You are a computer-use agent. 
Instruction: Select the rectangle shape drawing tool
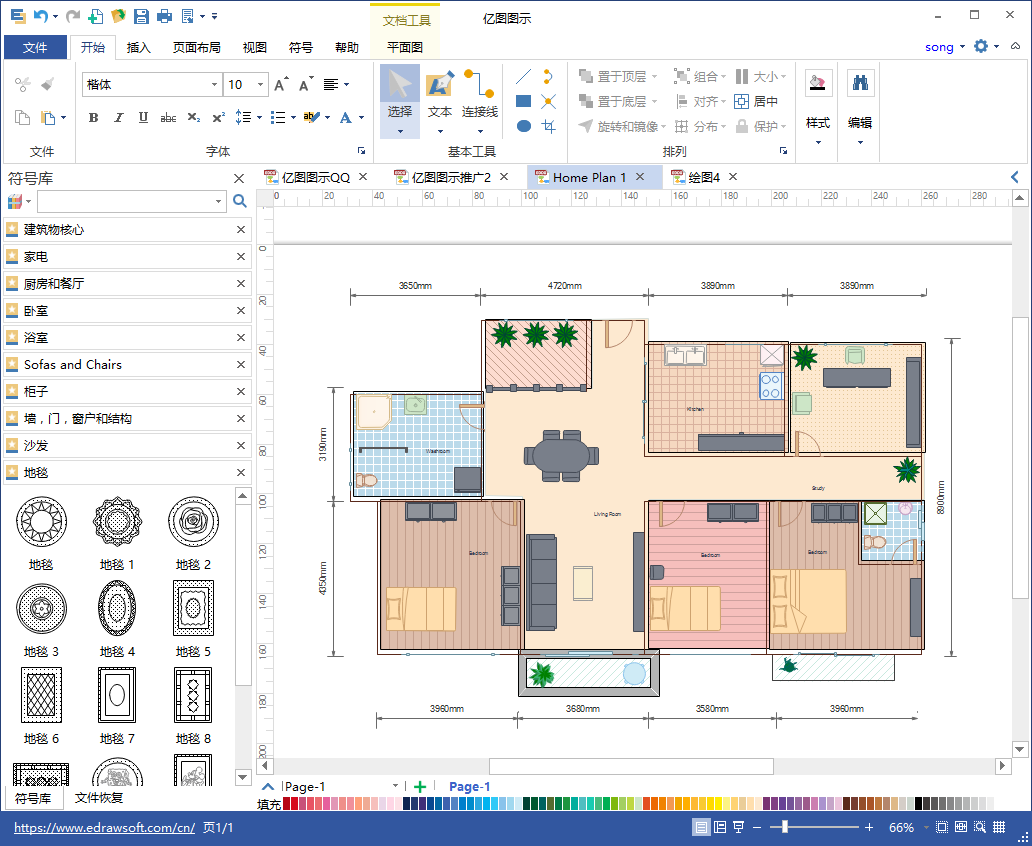tap(523, 101)
